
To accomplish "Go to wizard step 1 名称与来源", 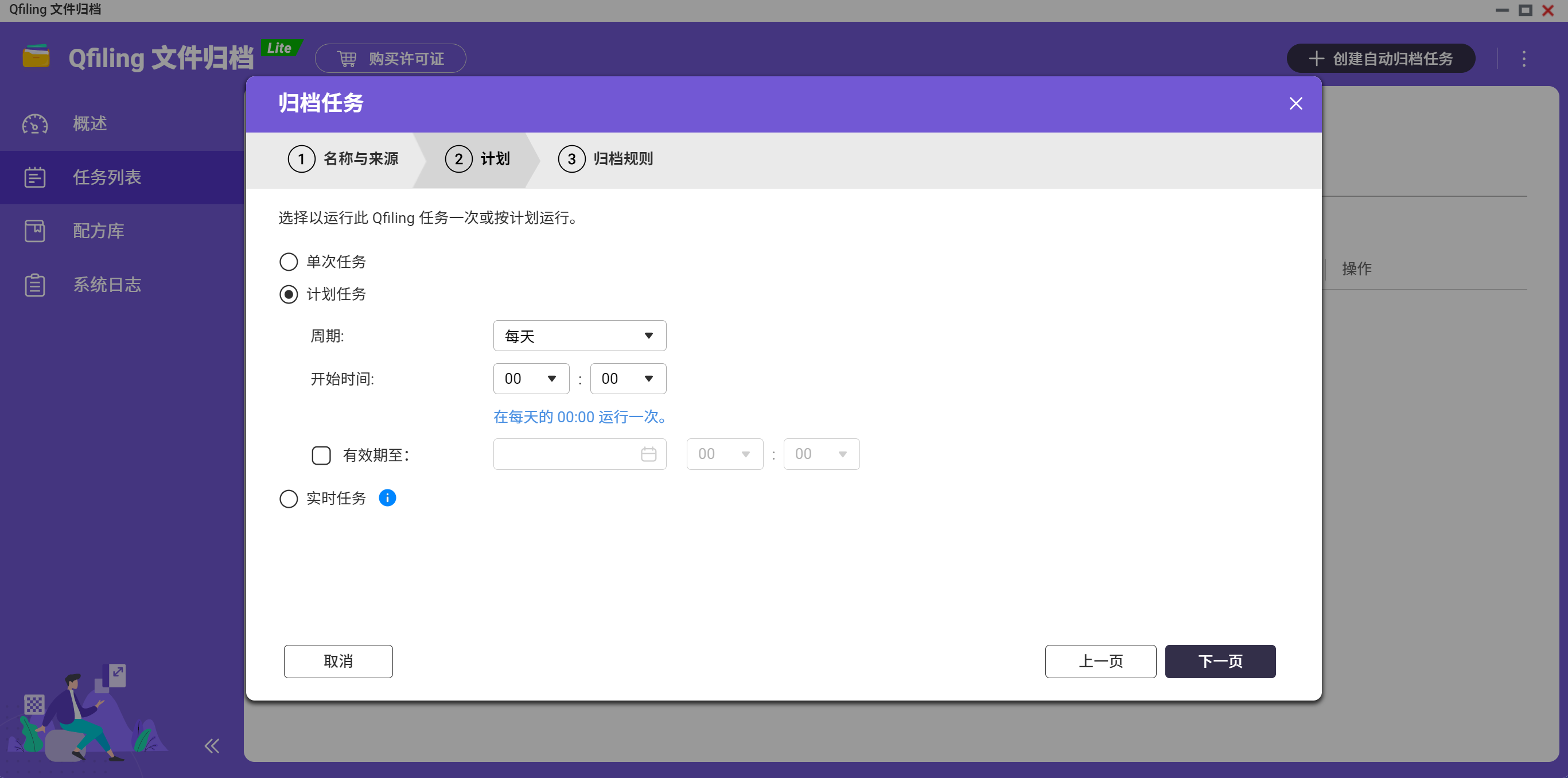I will (x=343, y=159).
